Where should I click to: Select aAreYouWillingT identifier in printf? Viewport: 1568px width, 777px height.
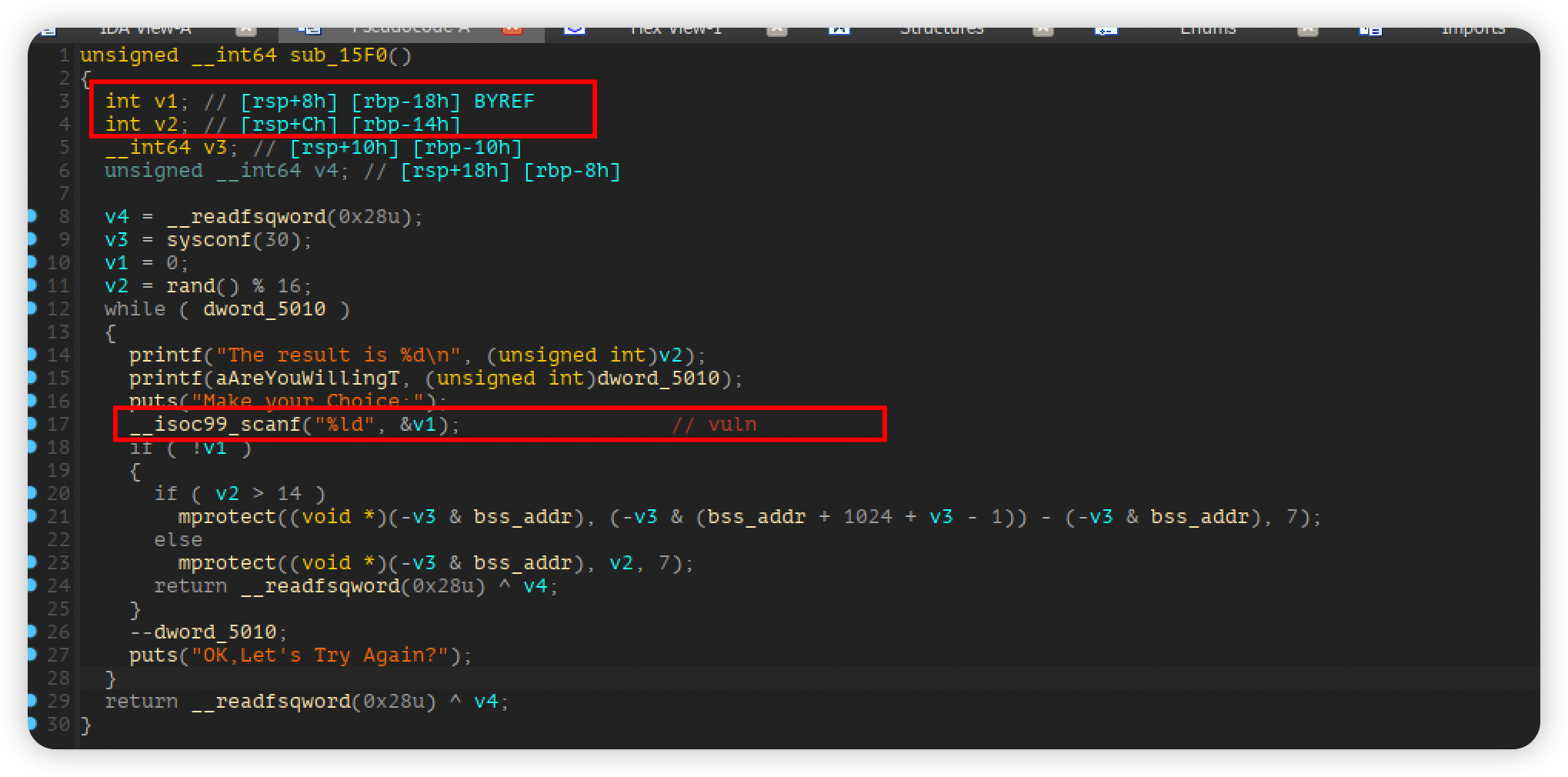308,378
